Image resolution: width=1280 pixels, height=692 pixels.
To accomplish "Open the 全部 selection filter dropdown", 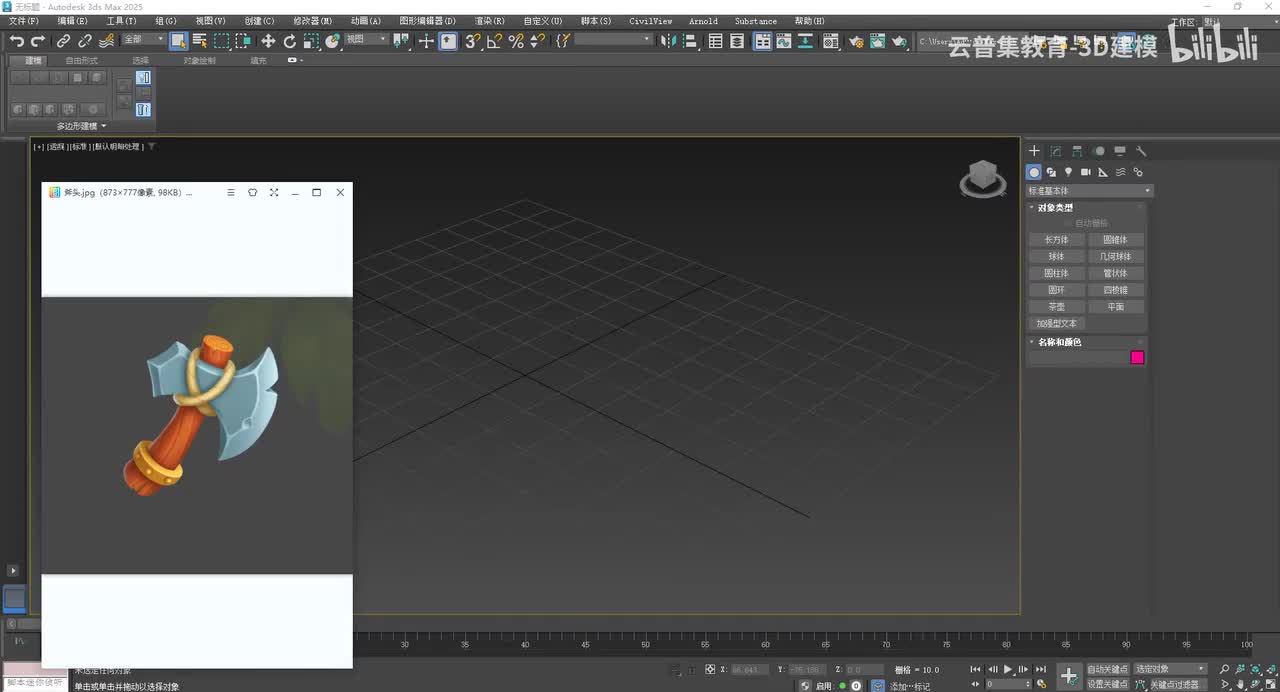I will pos(145,40).
